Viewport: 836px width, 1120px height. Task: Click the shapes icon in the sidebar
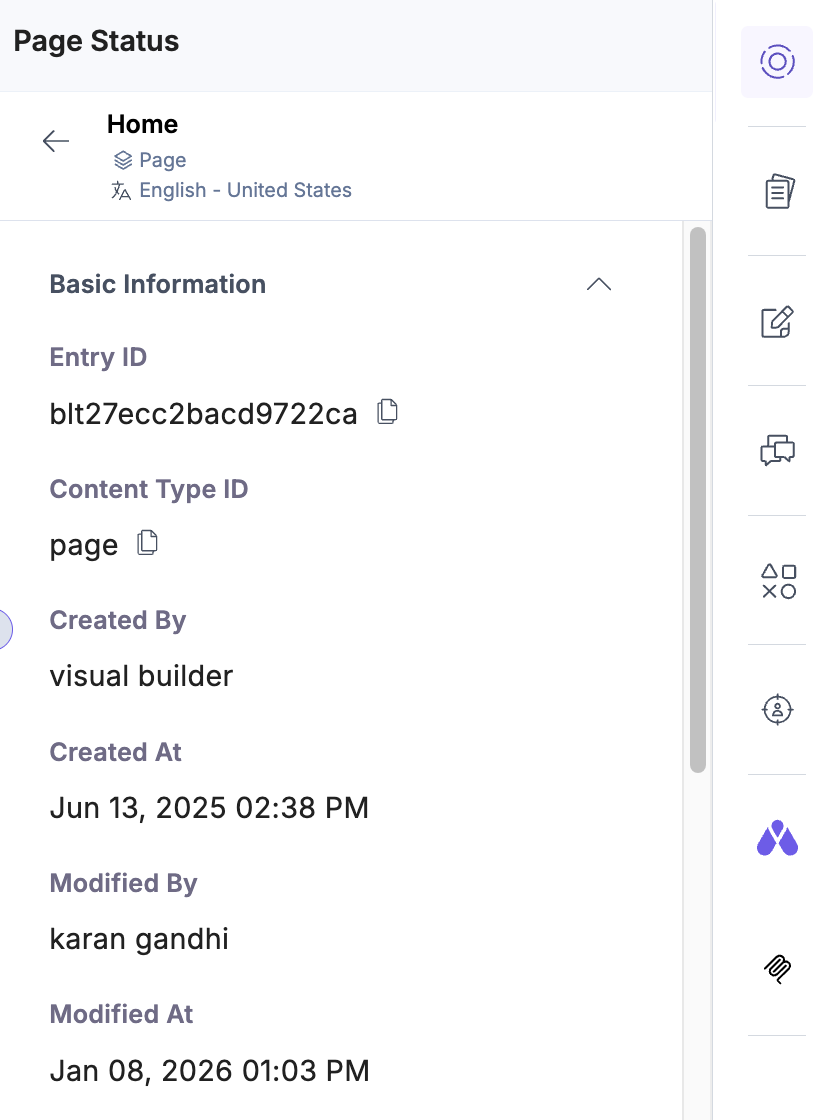(x=778, y=581)
